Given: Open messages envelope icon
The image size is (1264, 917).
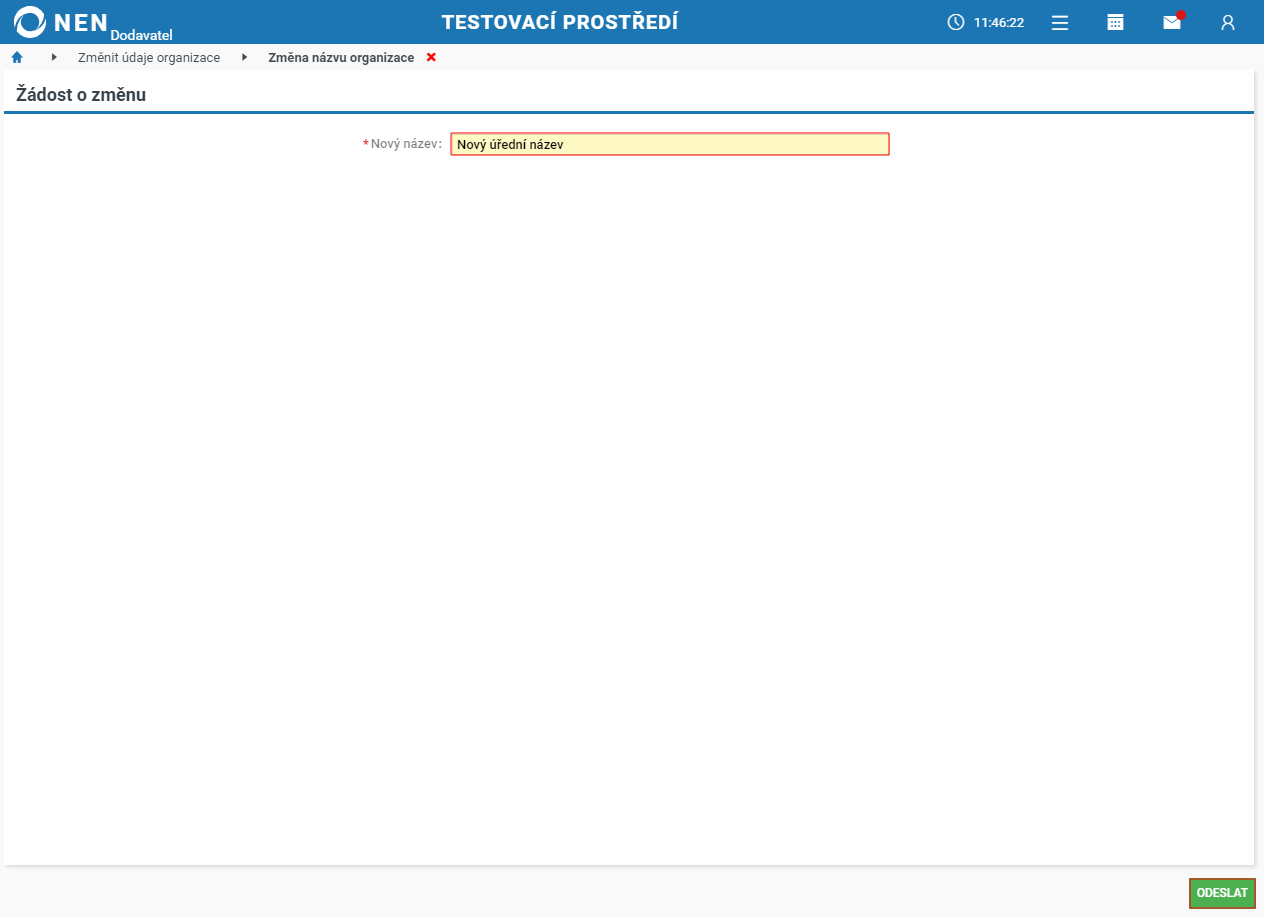Looking at the screenshot, I should pyautogui.click(x=1172, y=22).
